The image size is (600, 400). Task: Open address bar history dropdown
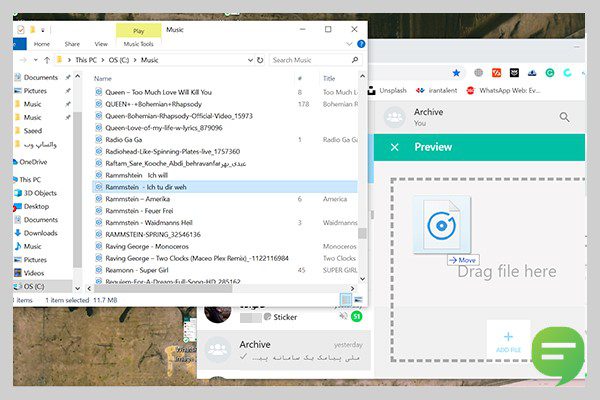coord(250,60)
